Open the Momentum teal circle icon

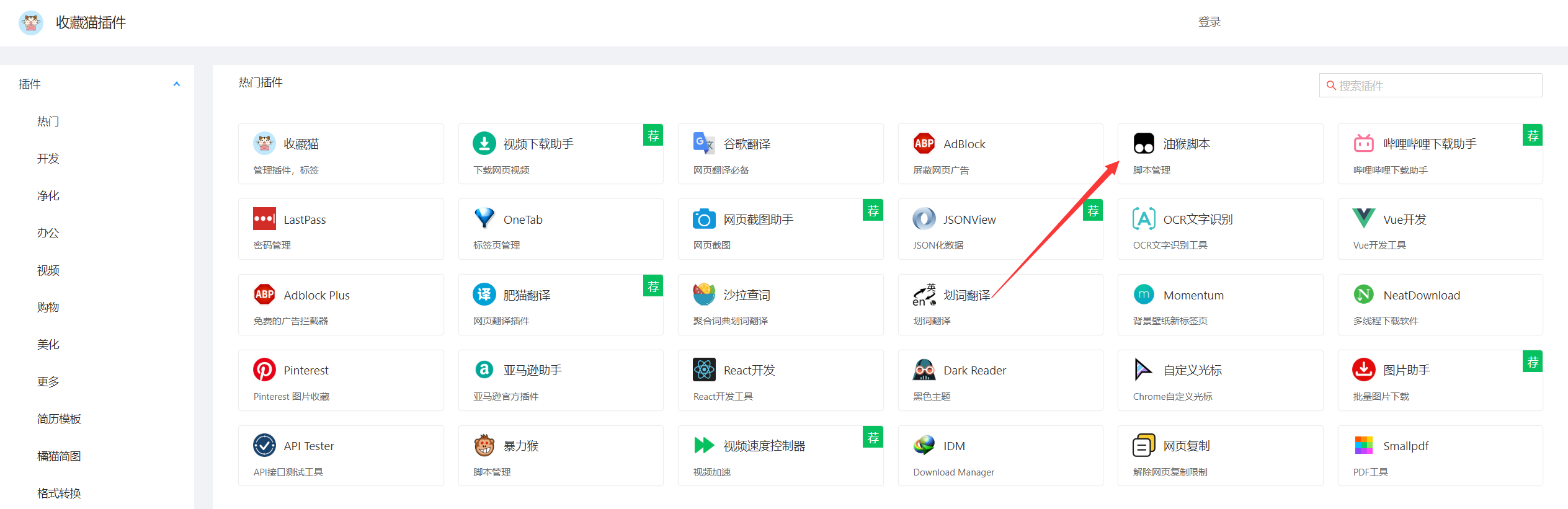pos(1144,294)
